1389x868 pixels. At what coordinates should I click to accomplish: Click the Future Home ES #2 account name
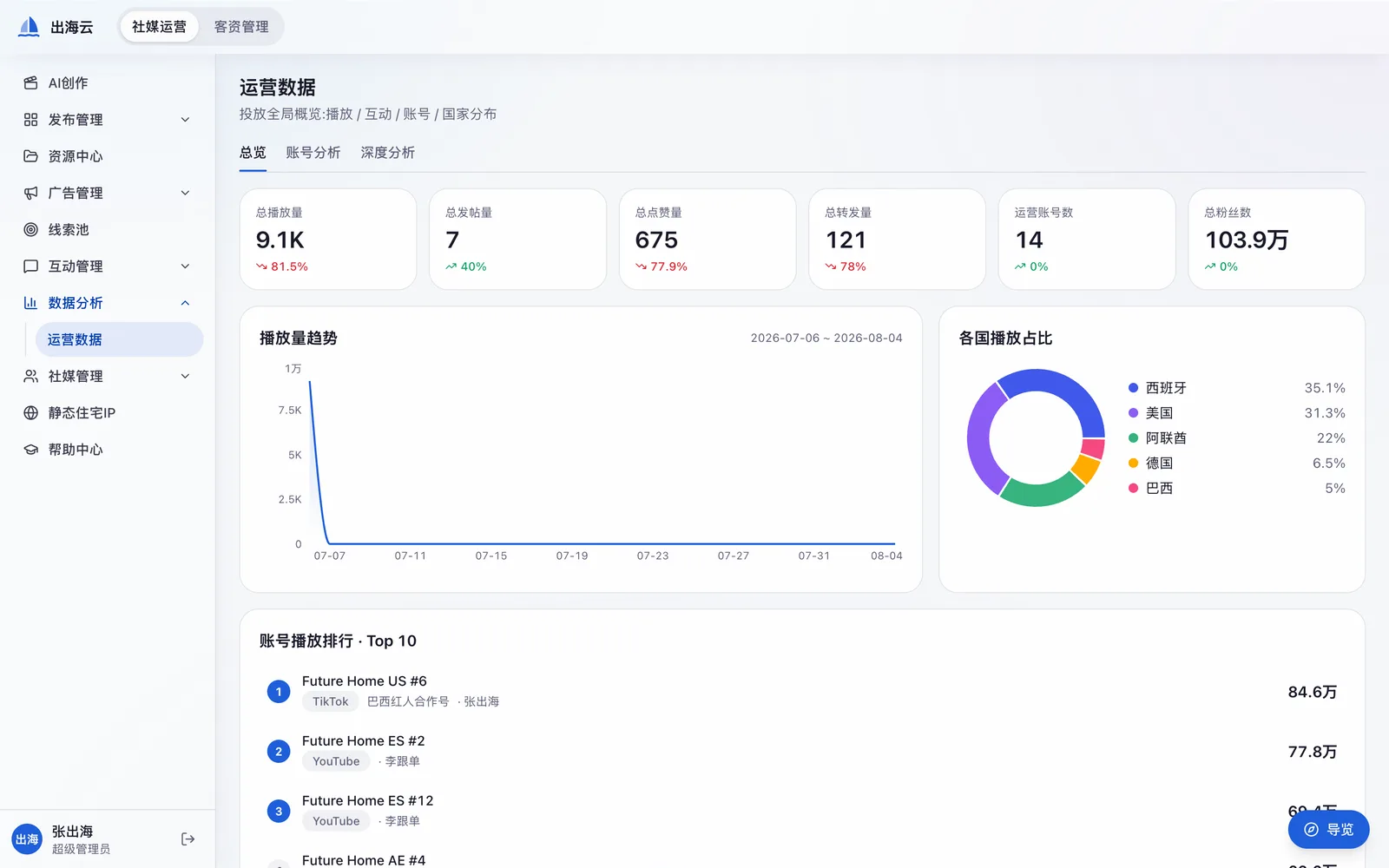pyautogui.click(x=364, y=741)
